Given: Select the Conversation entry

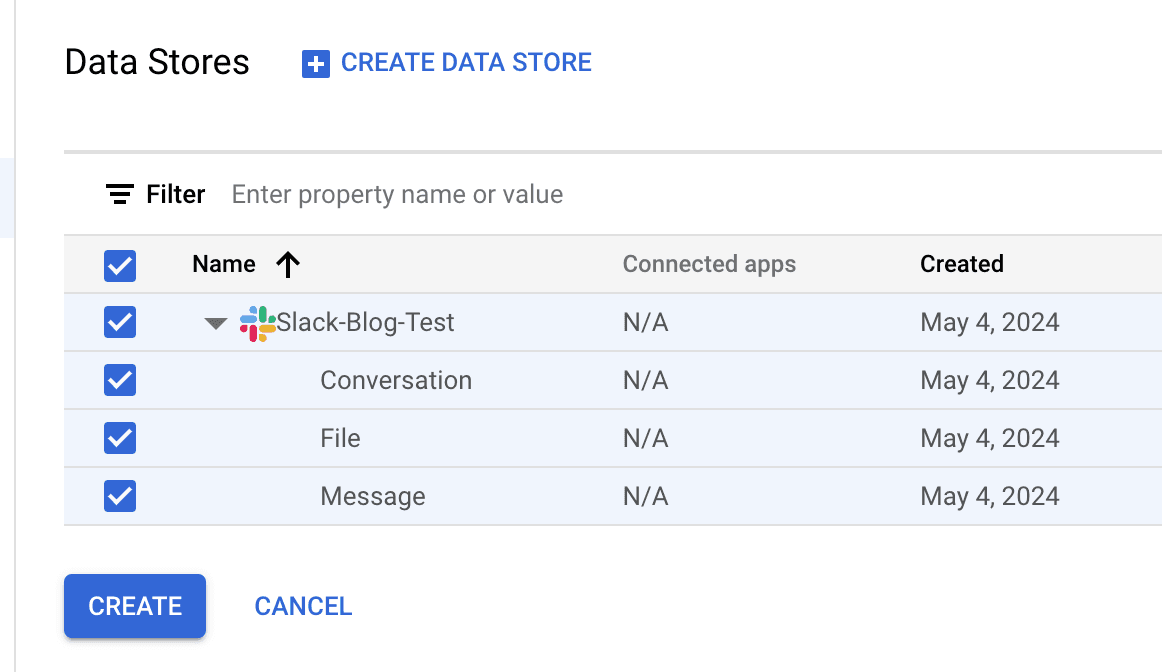Looking at the screenshot, I should coord(396,380).
